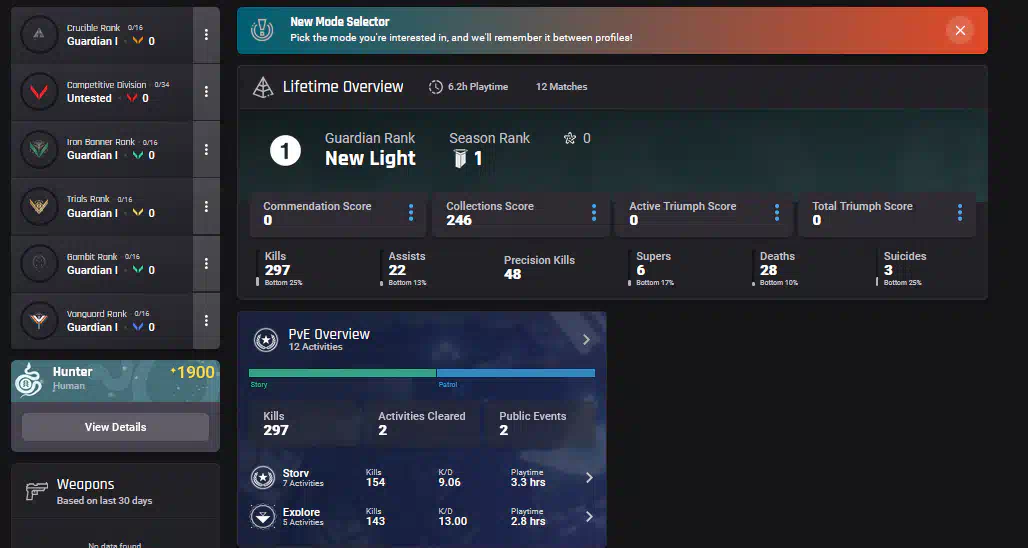Viewport: 1028px width, 548px height.
Task: Click Story playtime 3.3 hrs
Action: (528, 482)
